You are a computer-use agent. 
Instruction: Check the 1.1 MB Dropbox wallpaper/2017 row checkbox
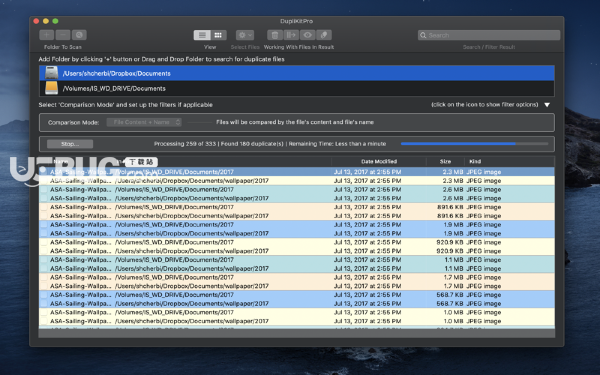coord(44,269)
